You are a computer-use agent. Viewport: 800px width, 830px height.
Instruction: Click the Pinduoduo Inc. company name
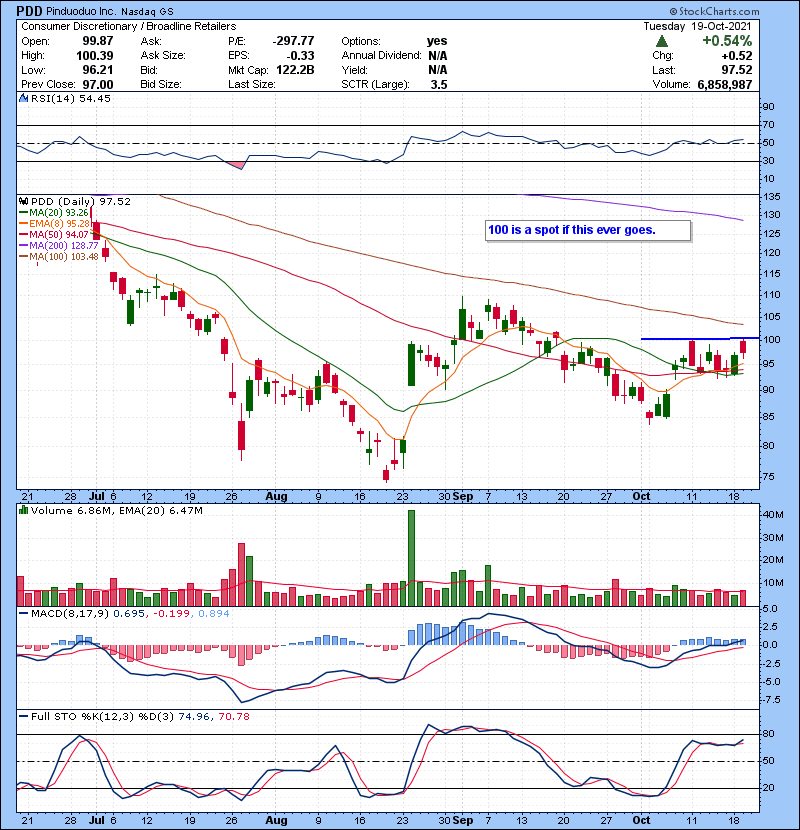(80, 11)
